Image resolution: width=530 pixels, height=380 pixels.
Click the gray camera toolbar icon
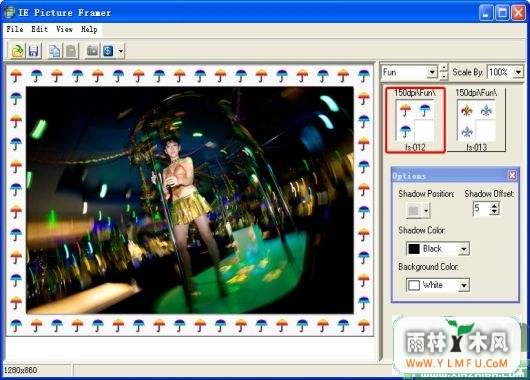click(92, 51)
